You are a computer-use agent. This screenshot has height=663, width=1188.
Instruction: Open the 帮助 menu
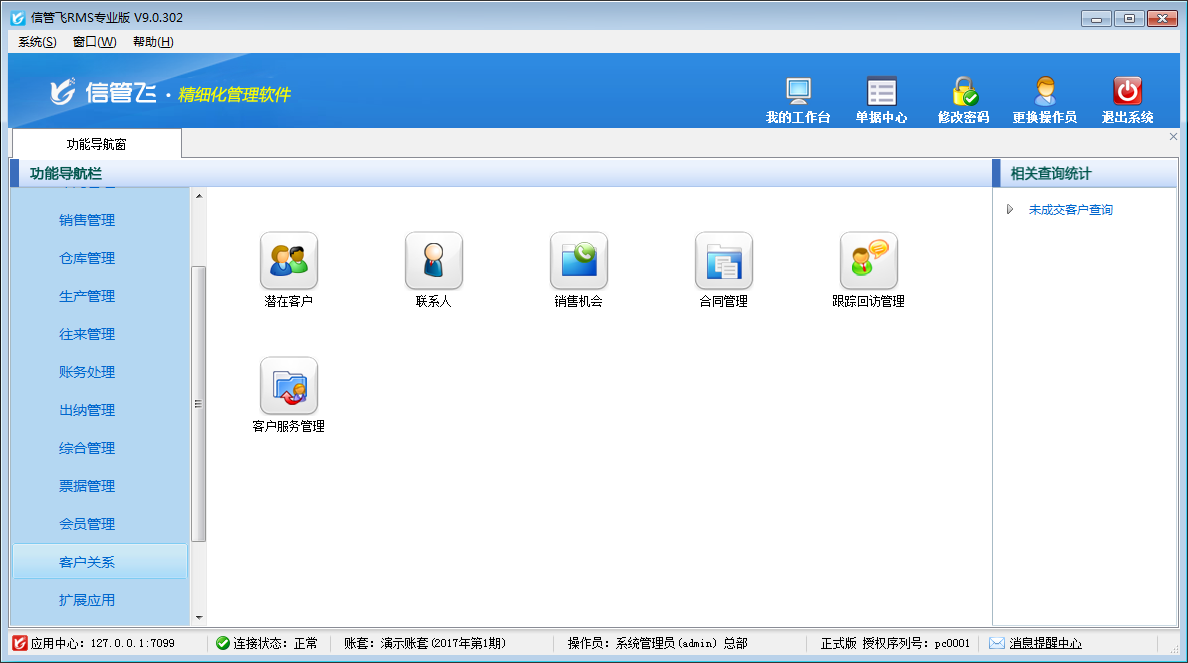tap(150, 42)
